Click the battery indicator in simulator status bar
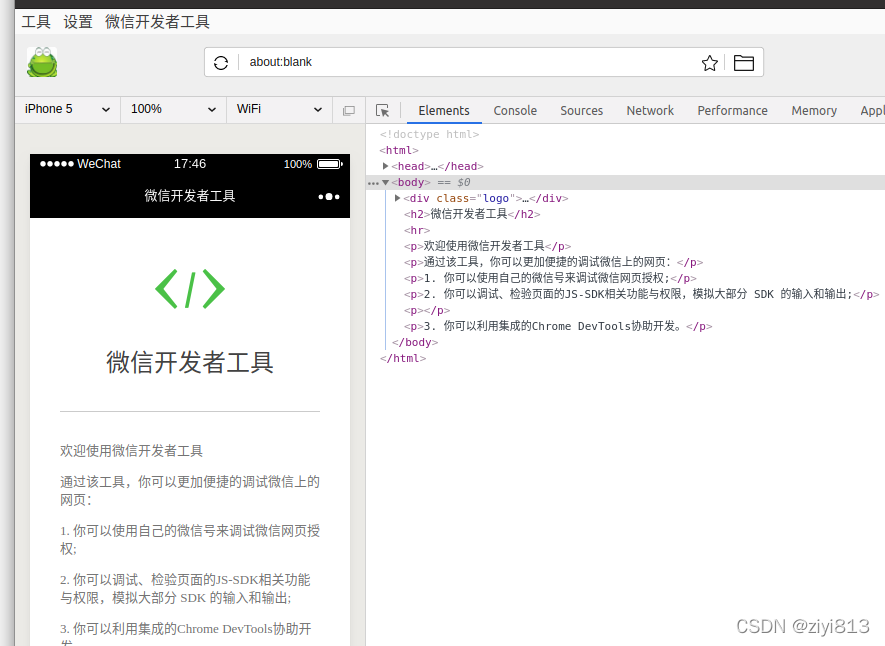 pos(330,164)
